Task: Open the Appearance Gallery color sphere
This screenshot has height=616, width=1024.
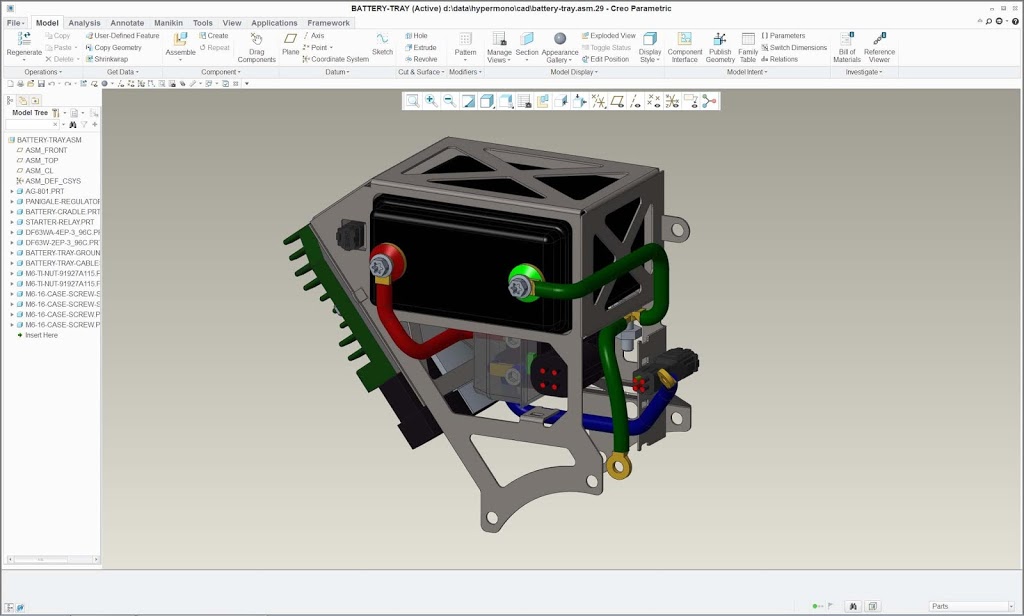Action: point(560,40)
